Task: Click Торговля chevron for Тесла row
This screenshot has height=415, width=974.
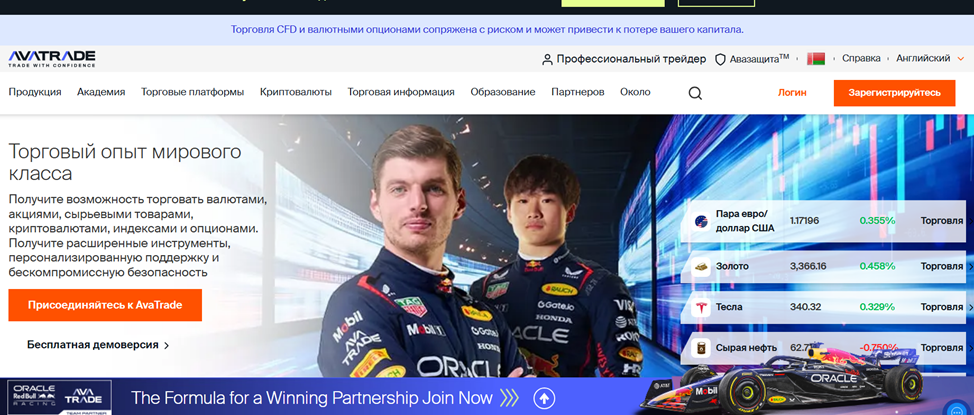Action: point(969,307)
